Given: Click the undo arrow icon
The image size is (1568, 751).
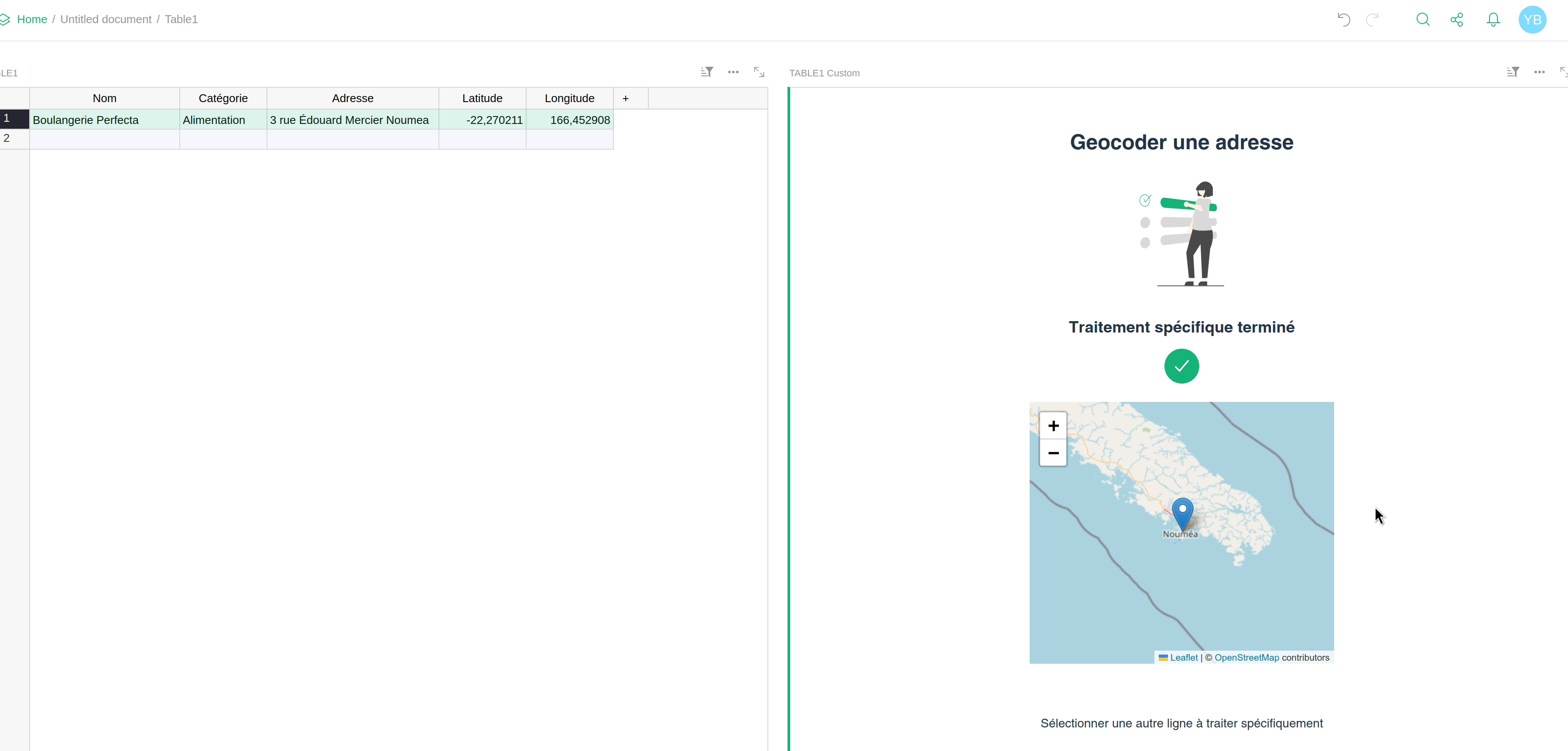Looking at the screenshot, I should pyautogui.click(x=1343, y=20).
